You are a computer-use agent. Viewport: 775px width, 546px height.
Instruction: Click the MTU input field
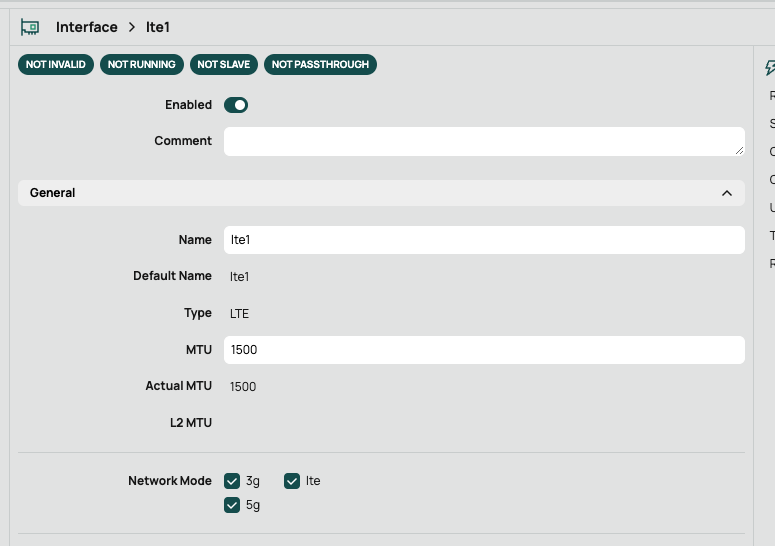[484, 350]
